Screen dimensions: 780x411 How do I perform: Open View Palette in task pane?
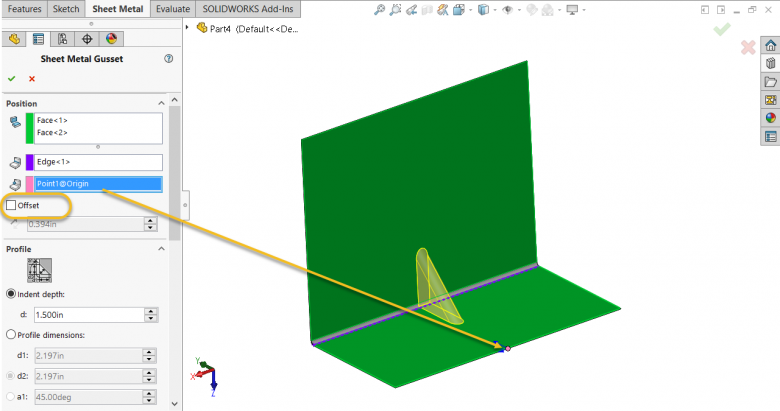tap(771, 100)
